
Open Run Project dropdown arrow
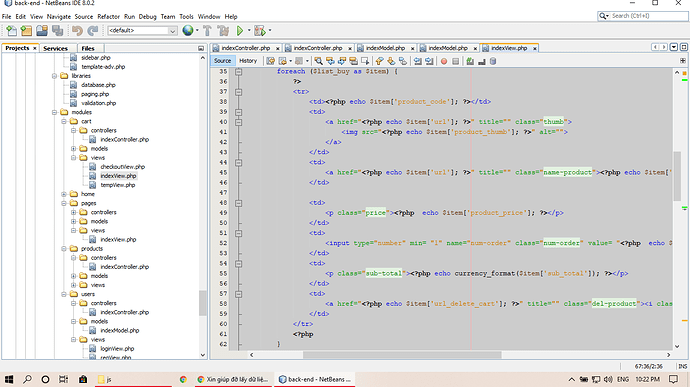[x=249, y=30]
